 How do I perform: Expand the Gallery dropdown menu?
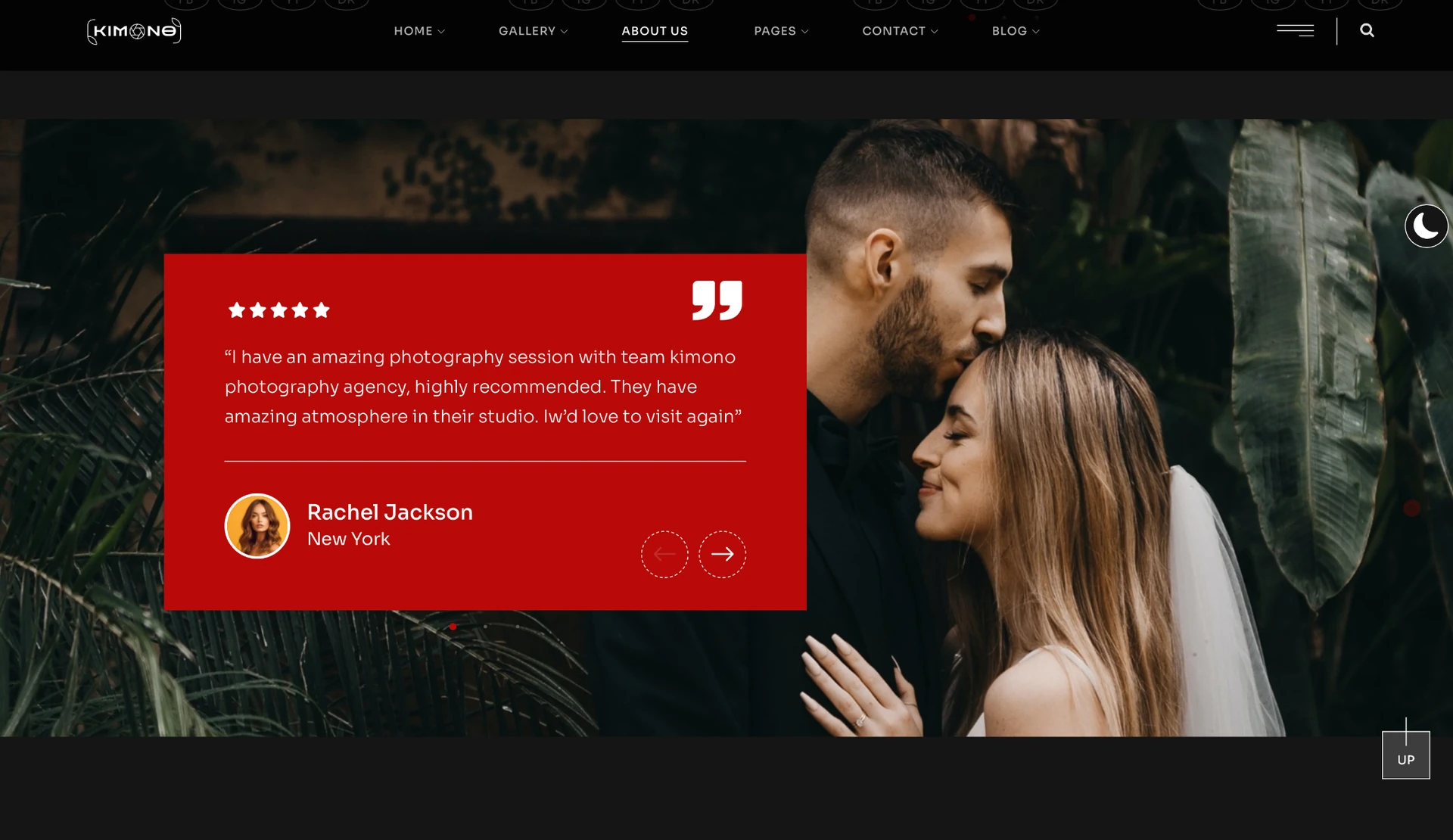click(533, 31)
